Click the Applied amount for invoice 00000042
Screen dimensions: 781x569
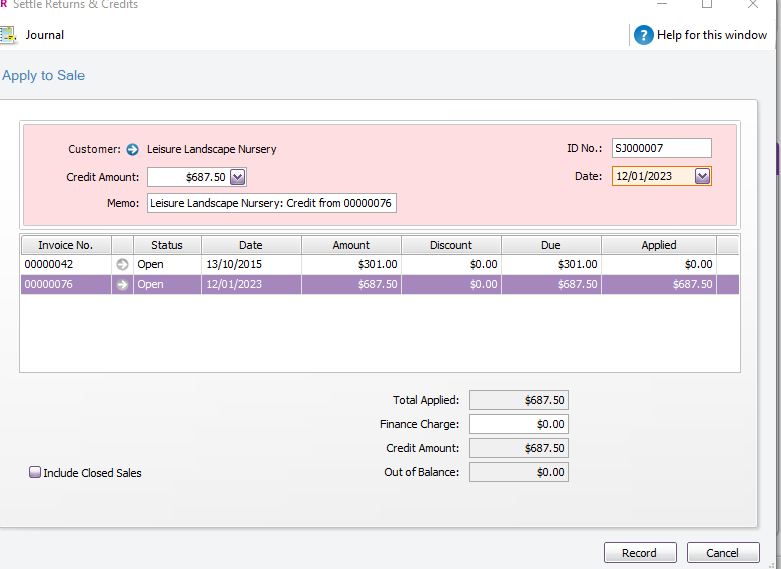[659, 265]
